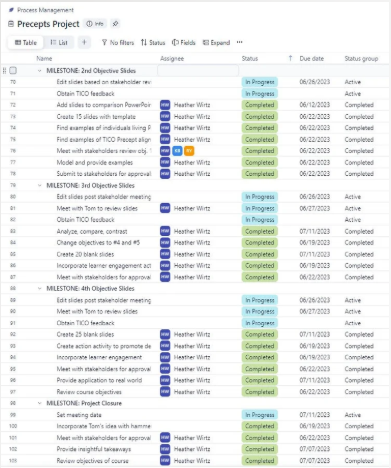Click In Progress status of Set meeting date
The height and width of the screenshot is (468, 391).
click(x=260, y=415)
